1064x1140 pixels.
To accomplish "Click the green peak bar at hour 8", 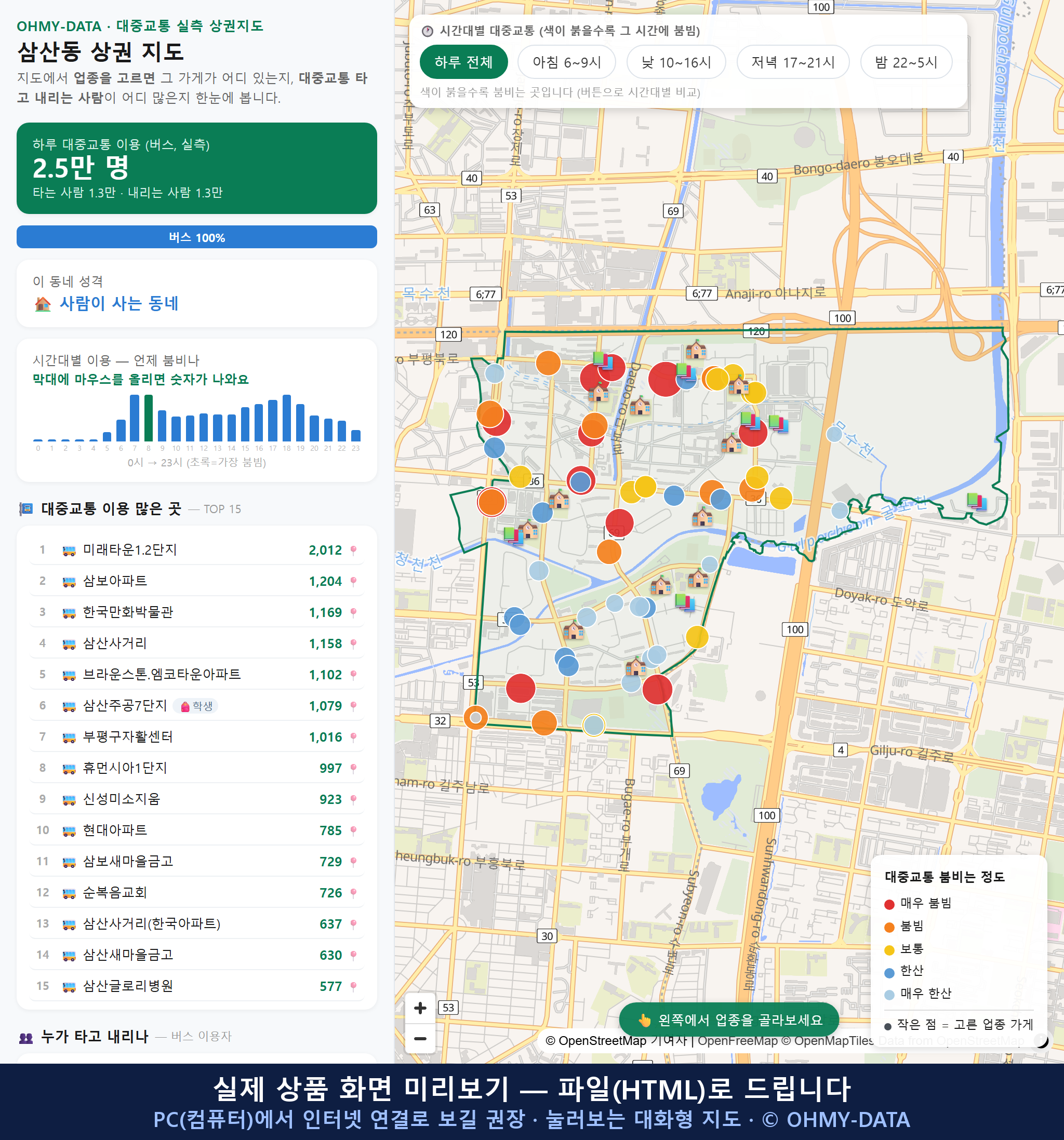I will coord(149,418).
